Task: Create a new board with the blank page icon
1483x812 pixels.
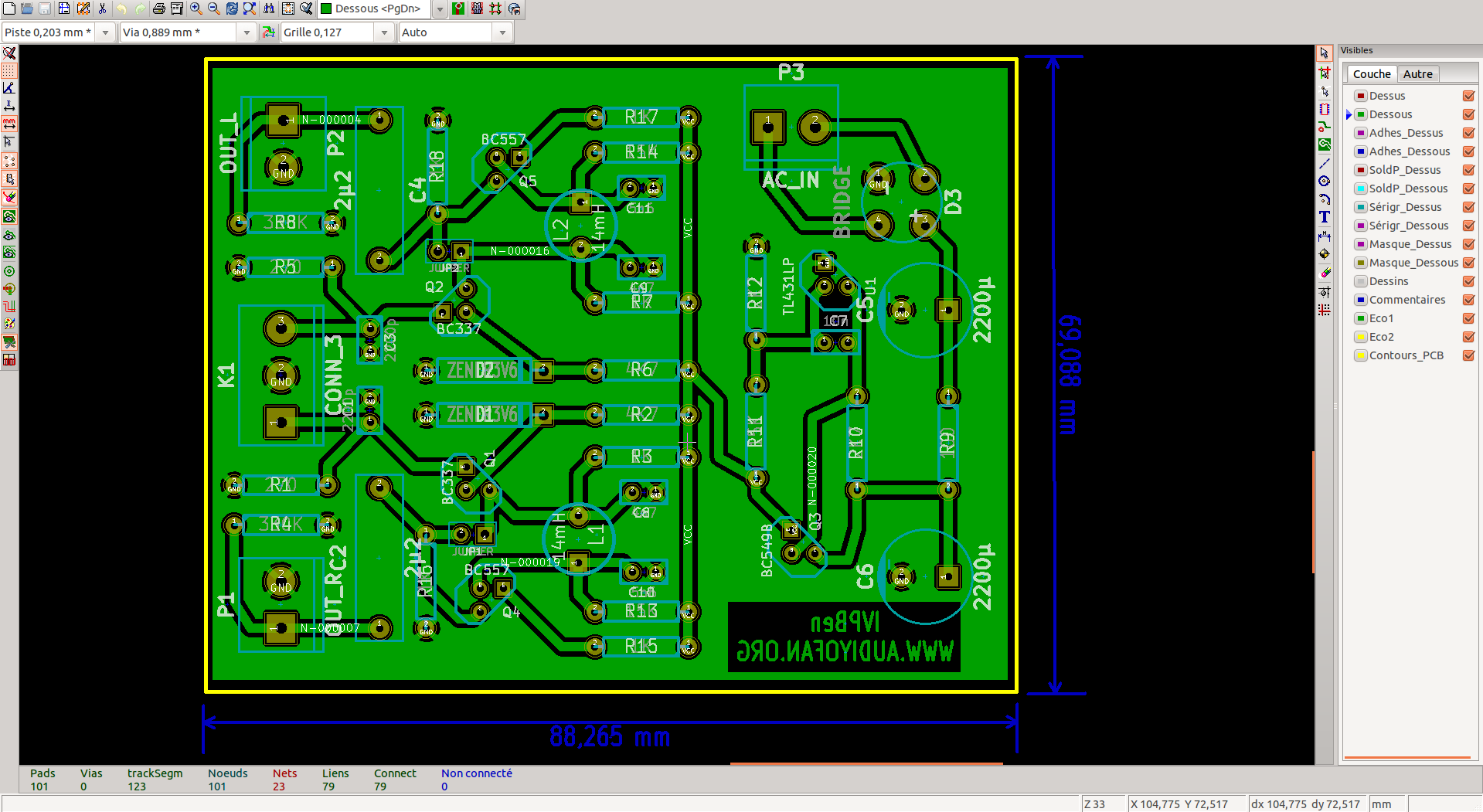Action: 9,8
